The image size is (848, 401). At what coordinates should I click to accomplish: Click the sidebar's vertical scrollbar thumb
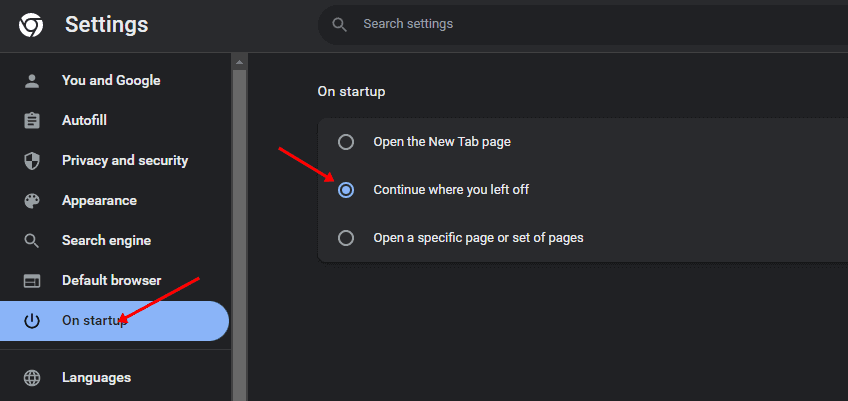pos(239,230)
